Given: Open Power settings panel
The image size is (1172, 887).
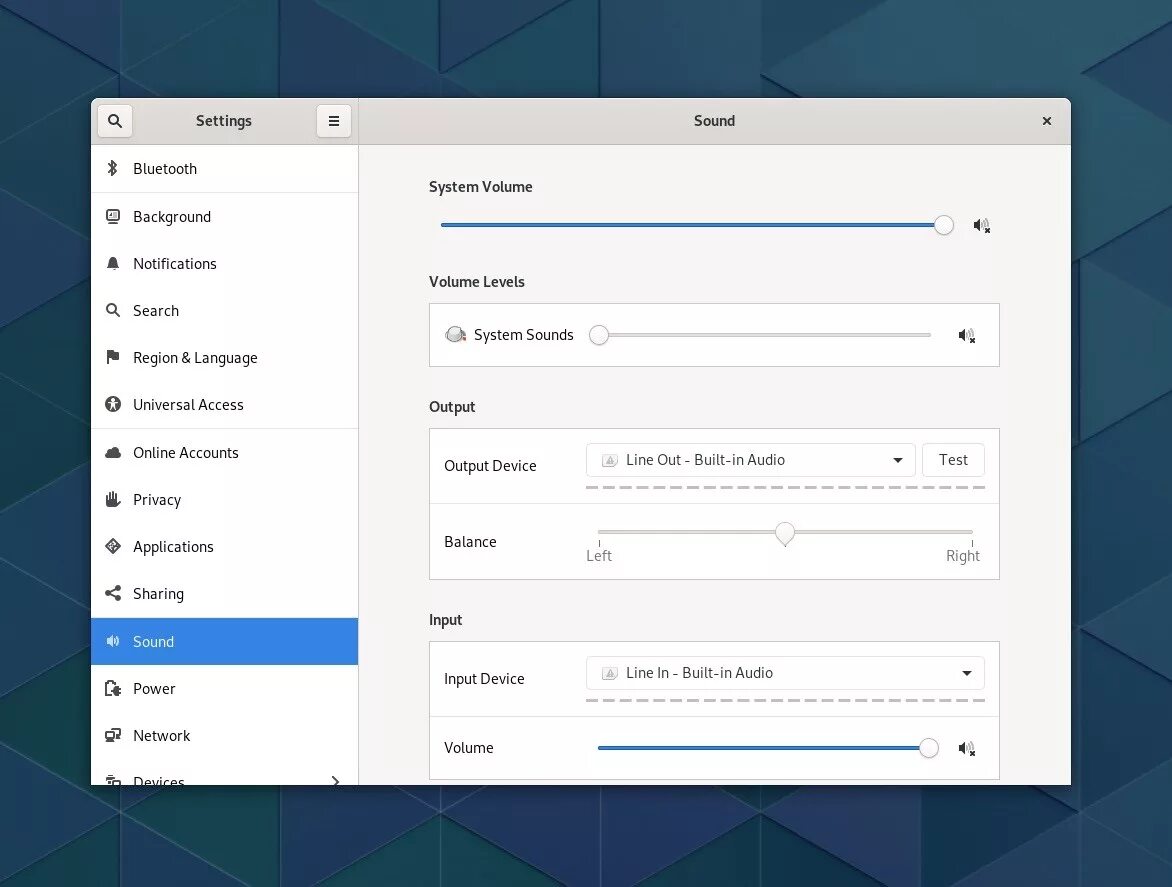Looking at the screenshot, I should [x=224, y=689].
